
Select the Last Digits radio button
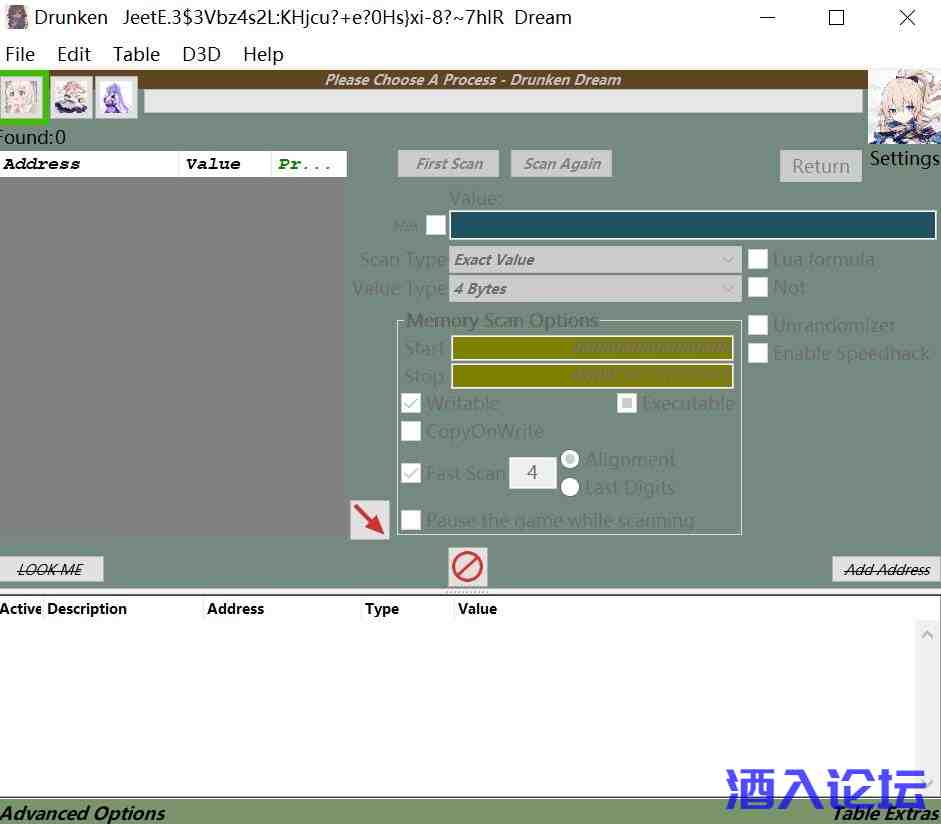click(x=570, y=488)
